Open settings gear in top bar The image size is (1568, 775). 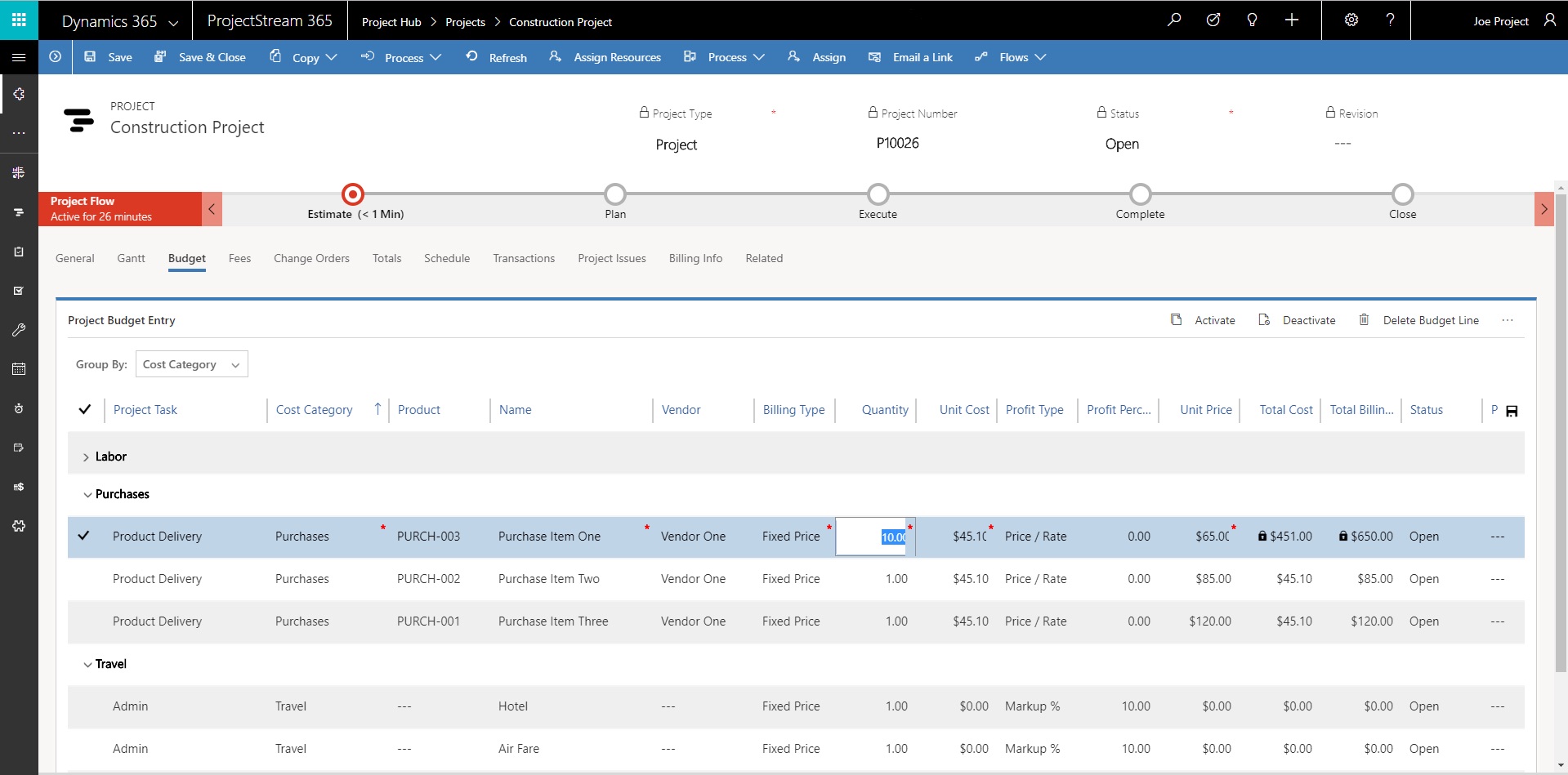pos(1351,20)
